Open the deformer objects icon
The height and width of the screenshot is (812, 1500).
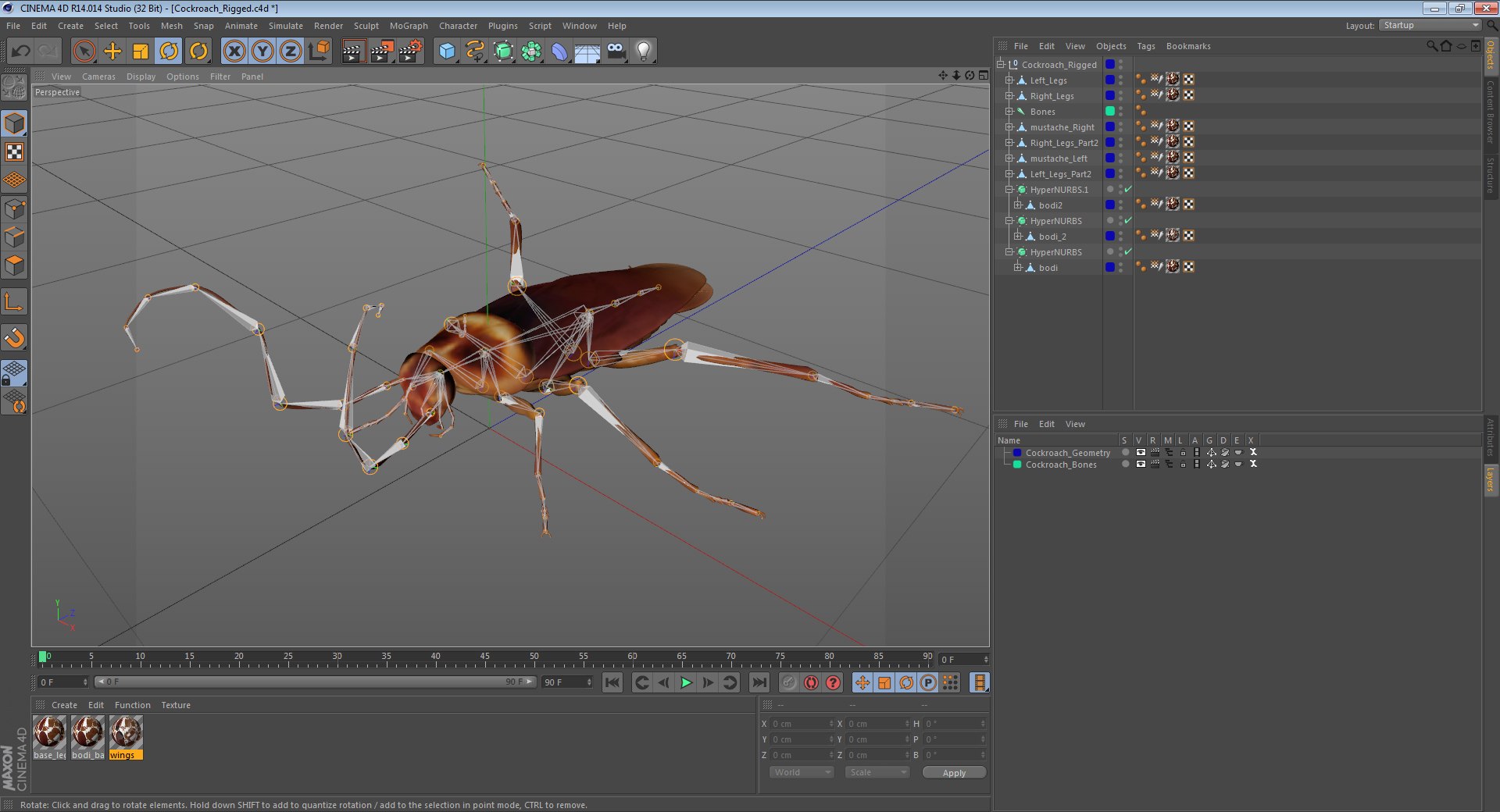click(560, 52)
